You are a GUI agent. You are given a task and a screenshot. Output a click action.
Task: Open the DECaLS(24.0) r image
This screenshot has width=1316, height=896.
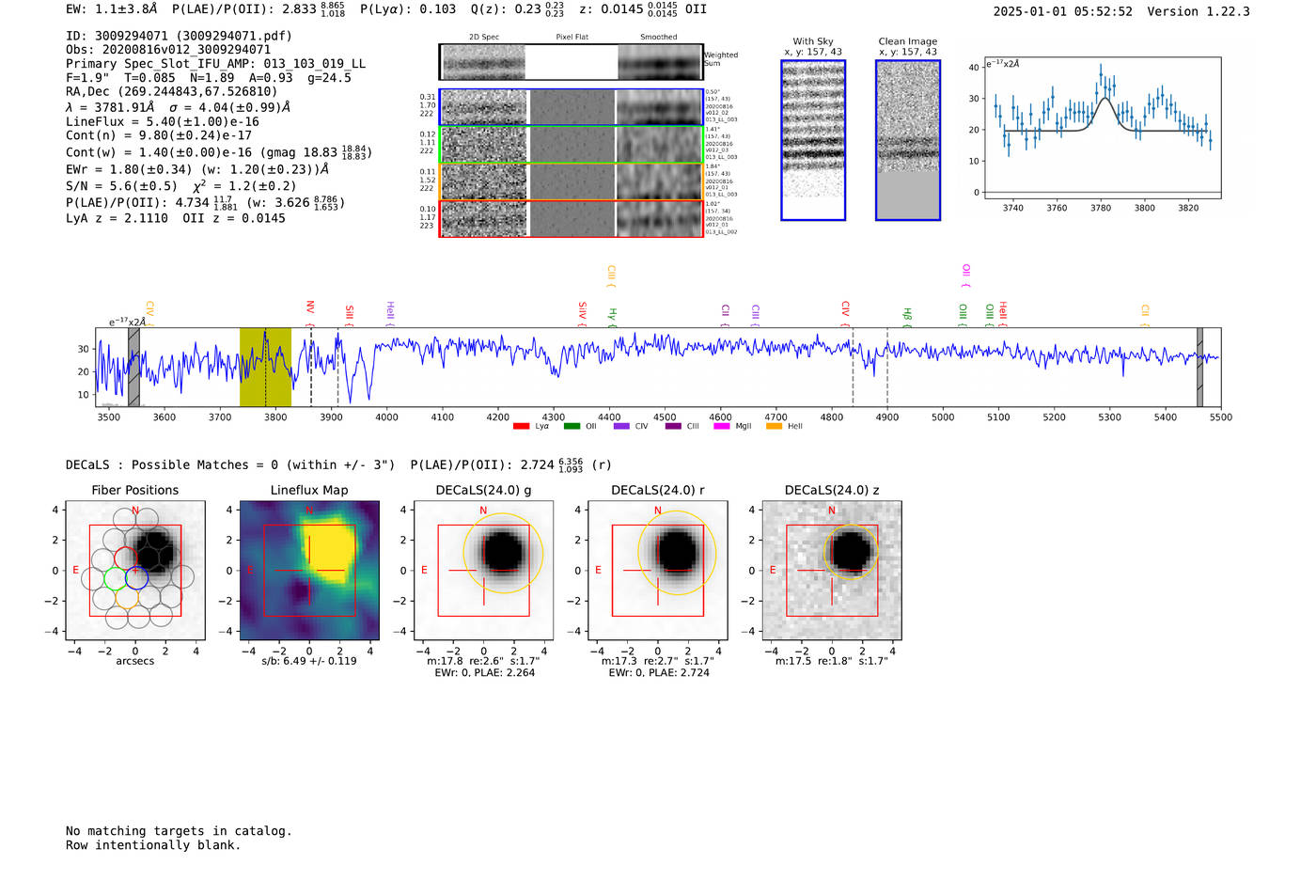pyautogui.click(x=658, y=571)
